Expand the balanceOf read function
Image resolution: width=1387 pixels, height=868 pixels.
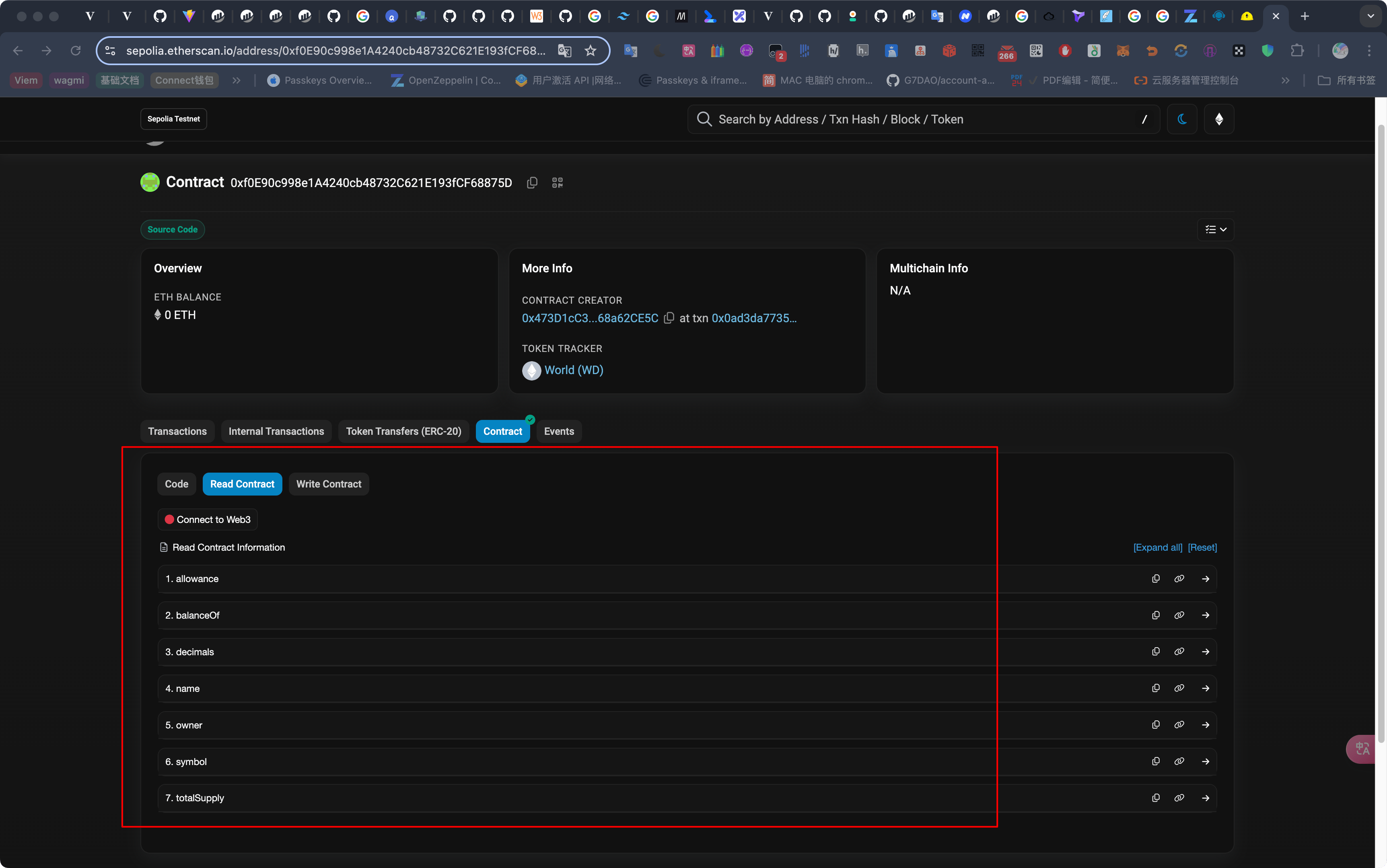(x=1206, y=615)
